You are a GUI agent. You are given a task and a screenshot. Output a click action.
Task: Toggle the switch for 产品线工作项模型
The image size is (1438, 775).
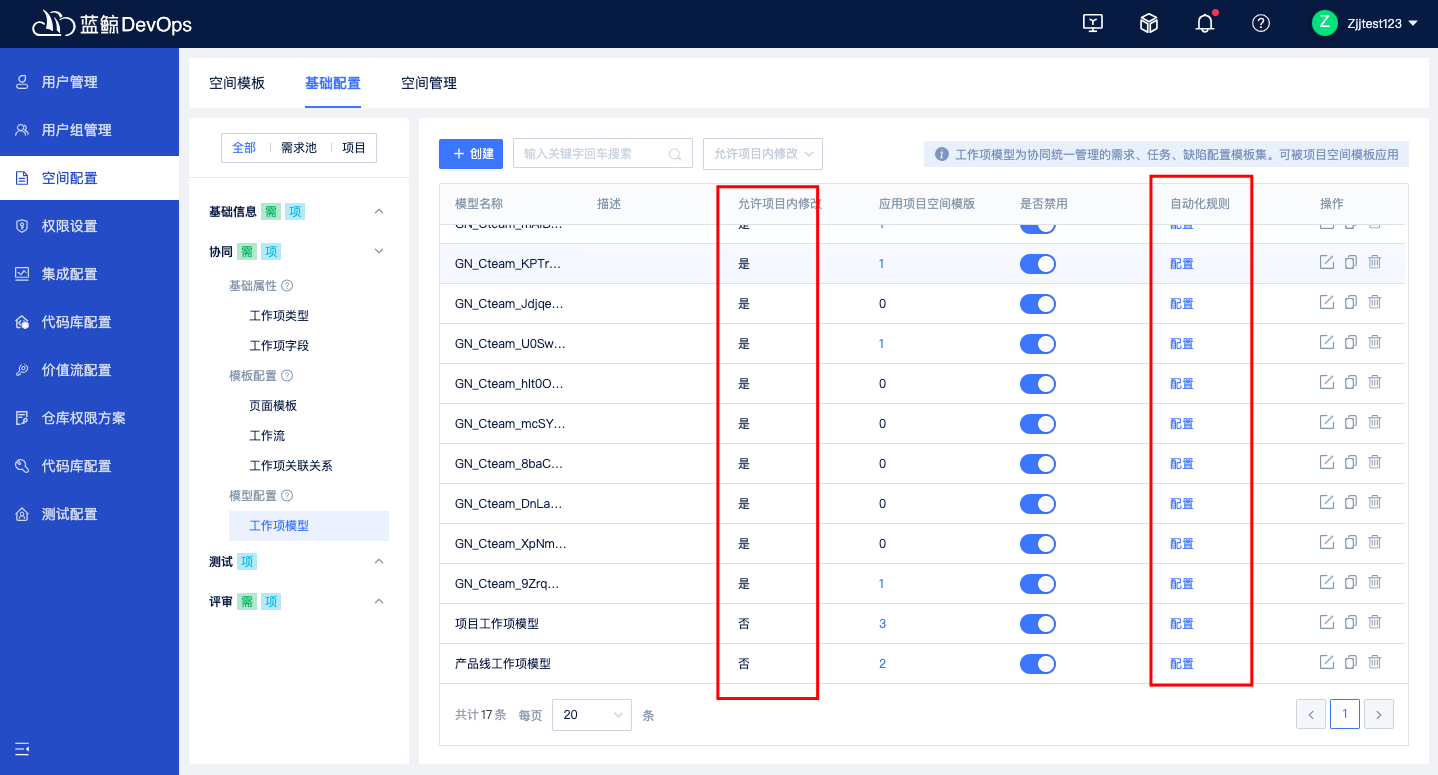1038,664
